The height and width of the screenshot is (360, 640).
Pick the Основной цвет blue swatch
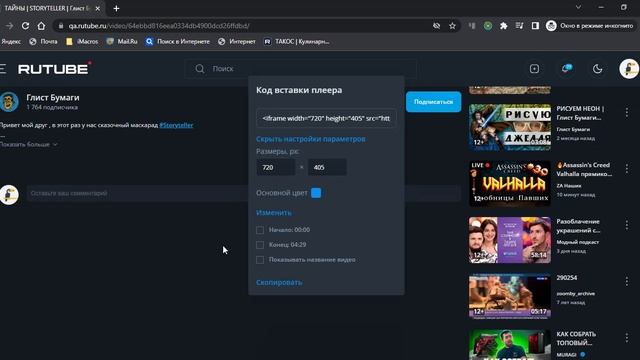(316, 193)
